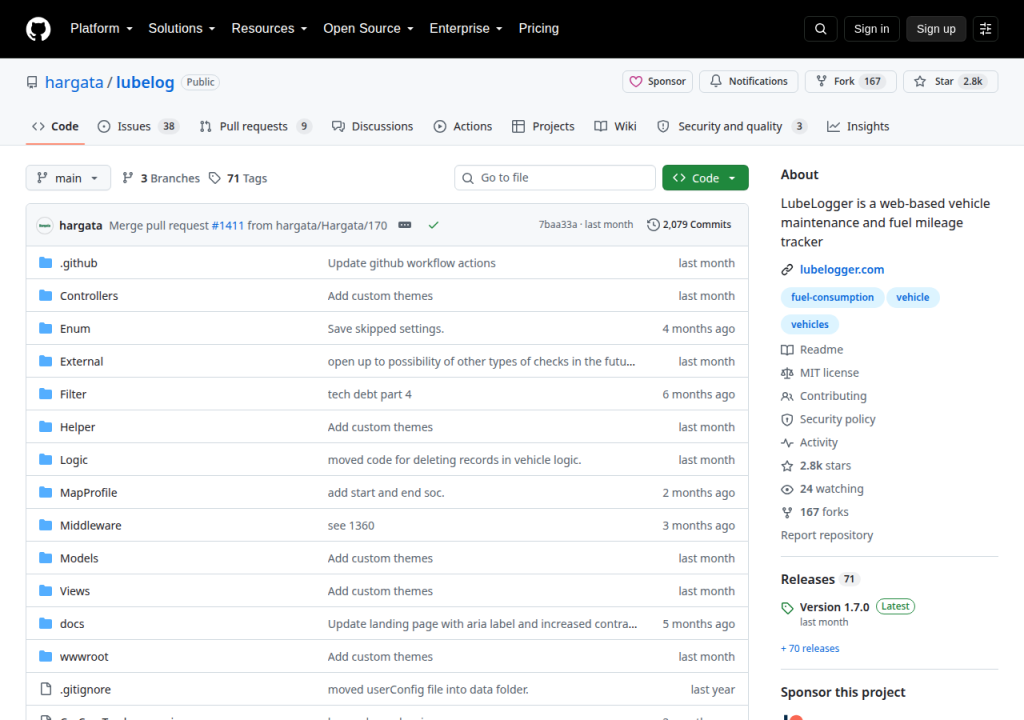
Task: Click the docs folder icon
Action: click(45, 623)
